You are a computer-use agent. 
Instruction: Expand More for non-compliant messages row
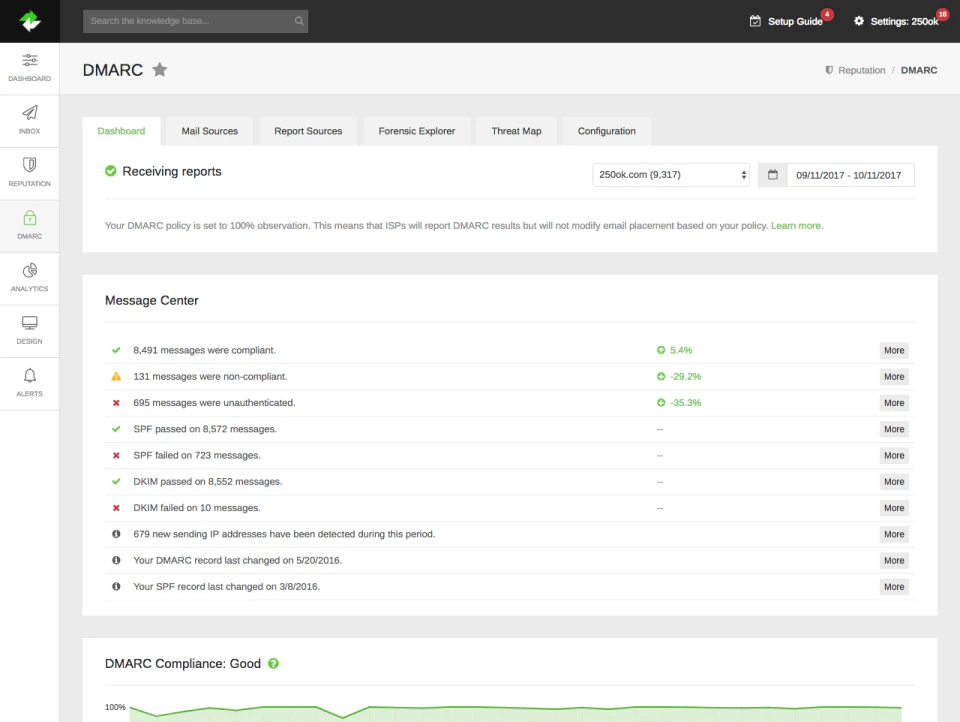tap(893, 376)
